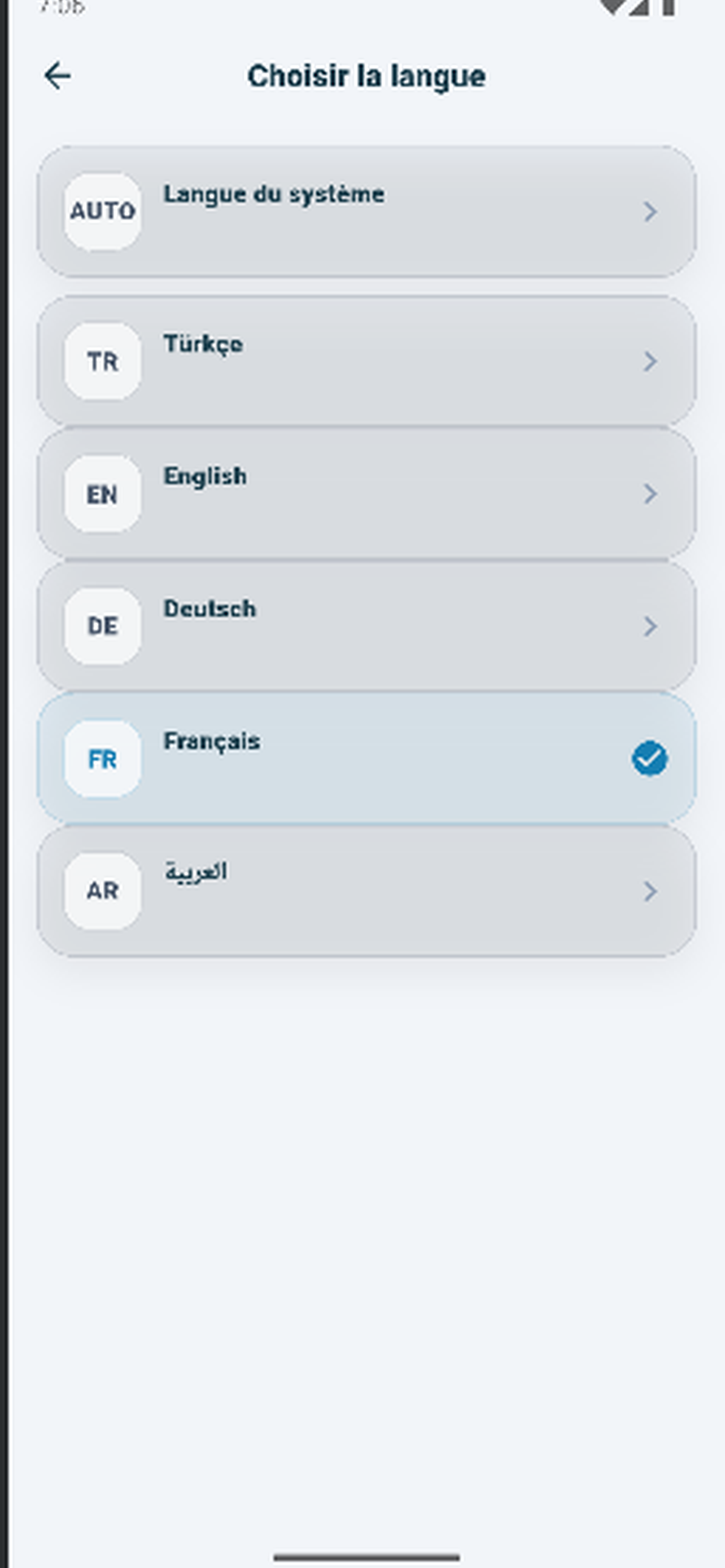Image resolution: width=725 pixels, height=1568 pixels.
Task: Tap the EN language badge
Action: point(102,494)
